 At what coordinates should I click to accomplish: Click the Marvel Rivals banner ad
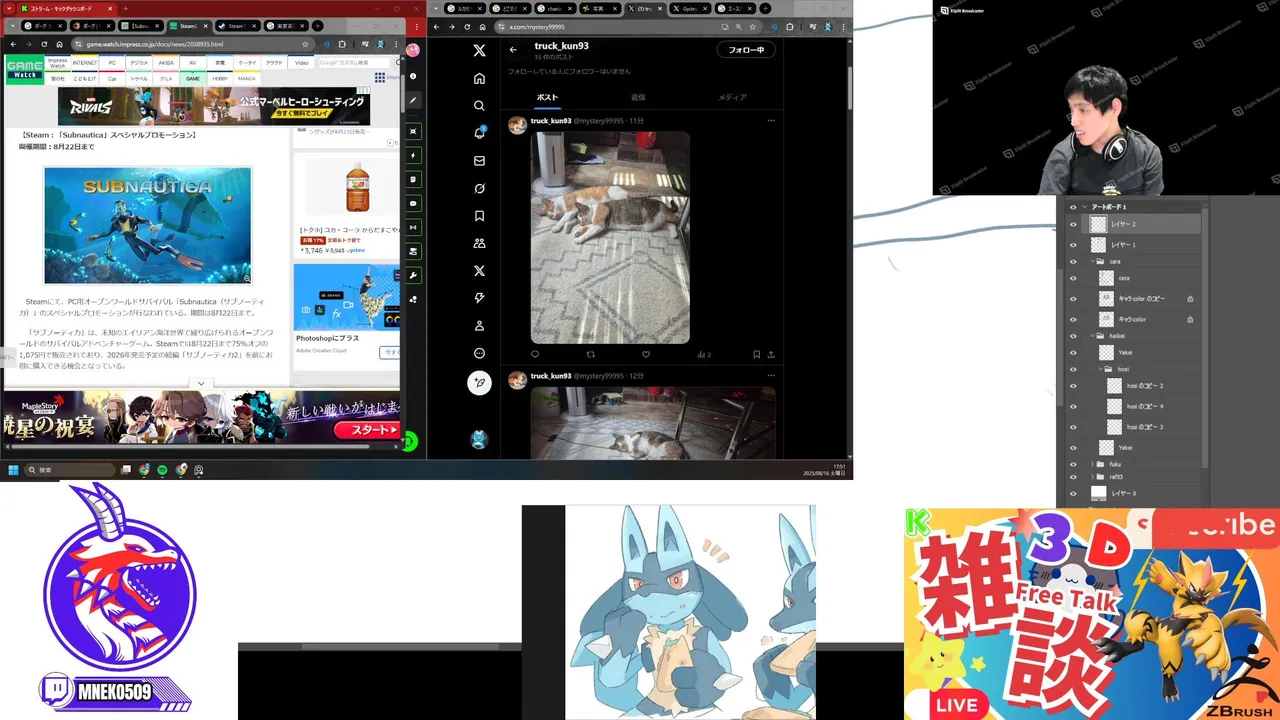click(x=214, y=106)
